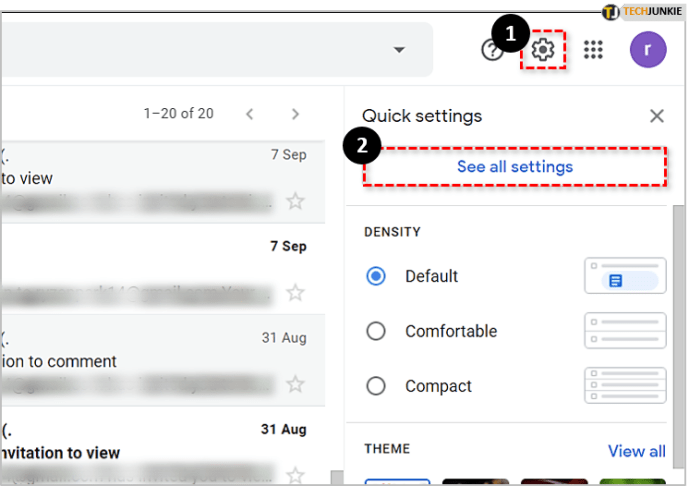Go to older emails page arrow
The width and height of the screenshot is (689, 486).
pyautogui.click(x=295, y=114)
